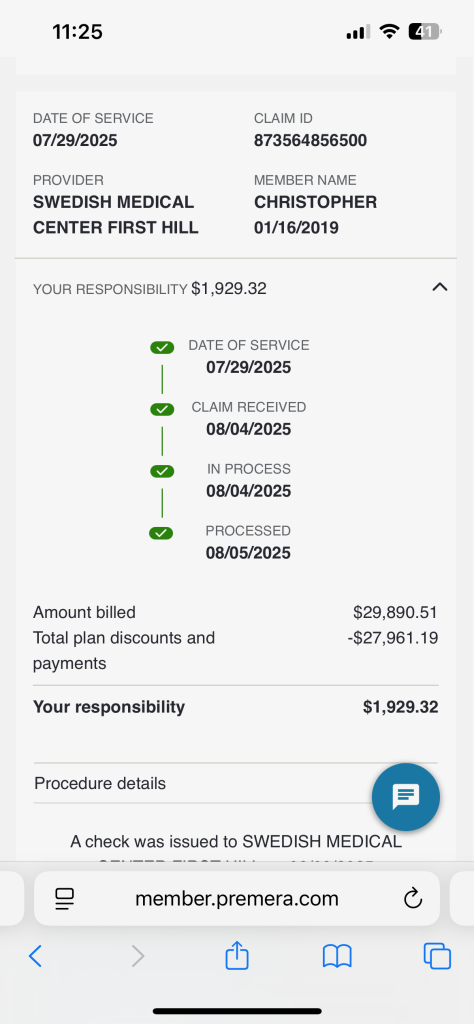Tap the battery indicator in status bar

click(425, 31)
